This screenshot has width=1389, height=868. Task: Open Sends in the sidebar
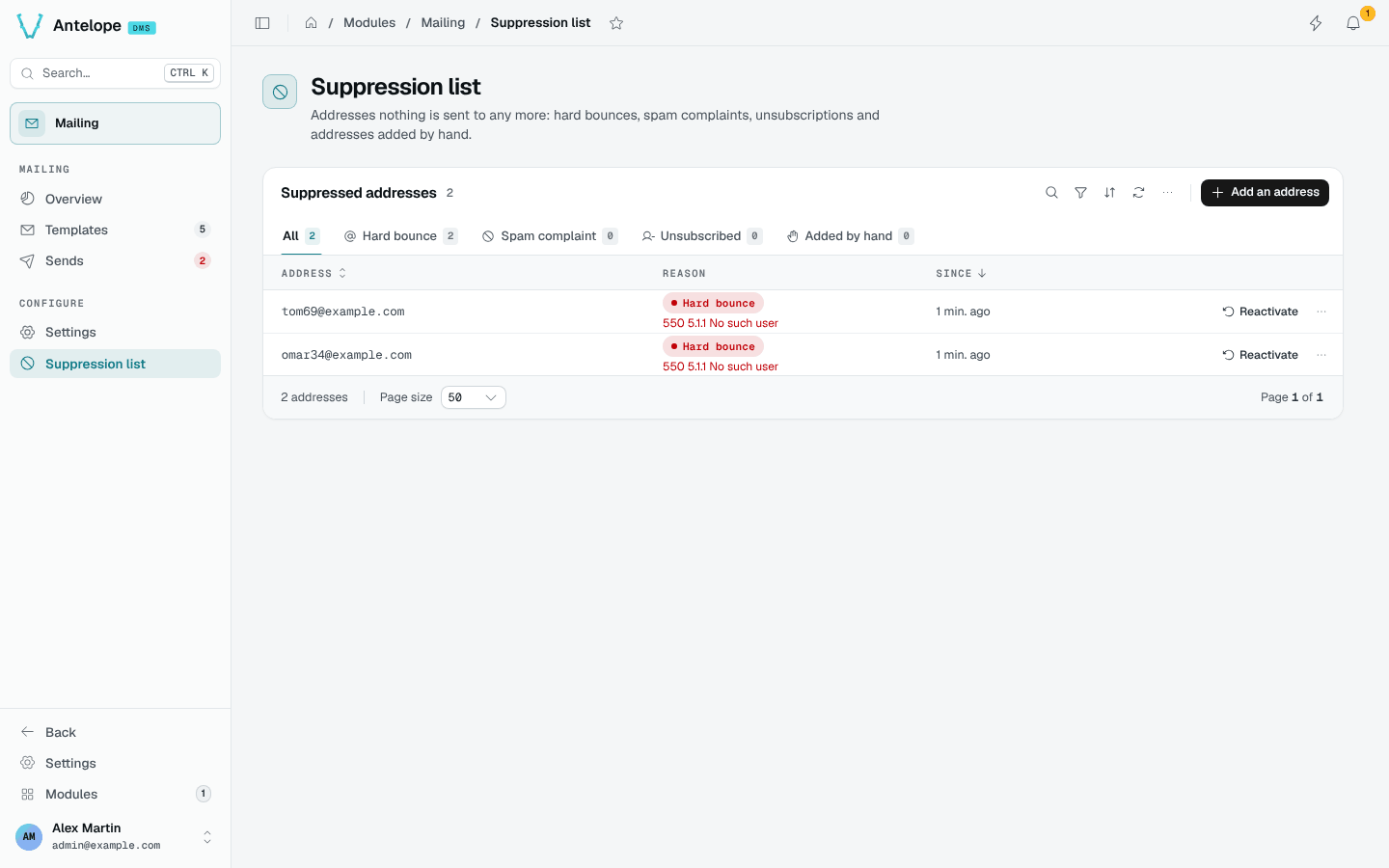coord(115,260)
